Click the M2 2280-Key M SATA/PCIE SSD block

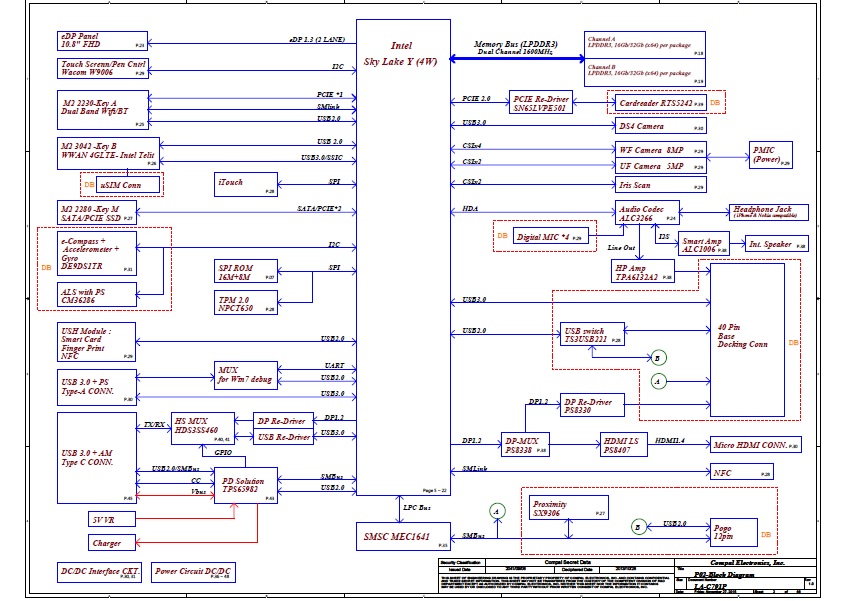(x=97, y=212)
